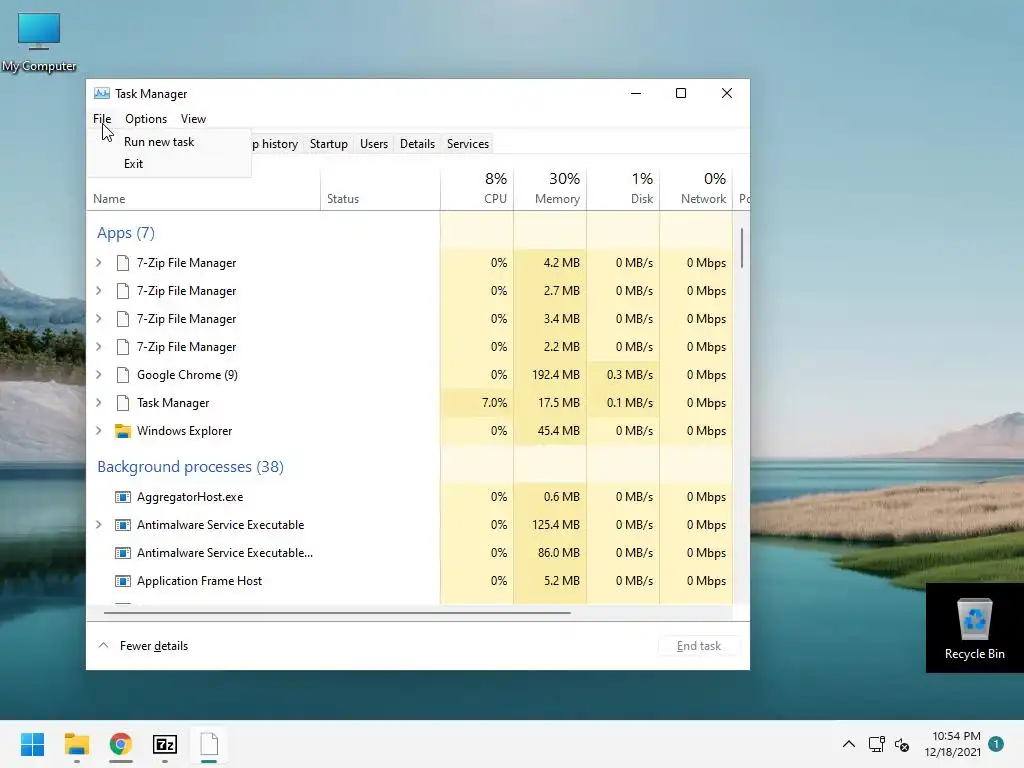Click the 86.0 MB memory value
Viewport: 1024px width, 768px height.
558,553
